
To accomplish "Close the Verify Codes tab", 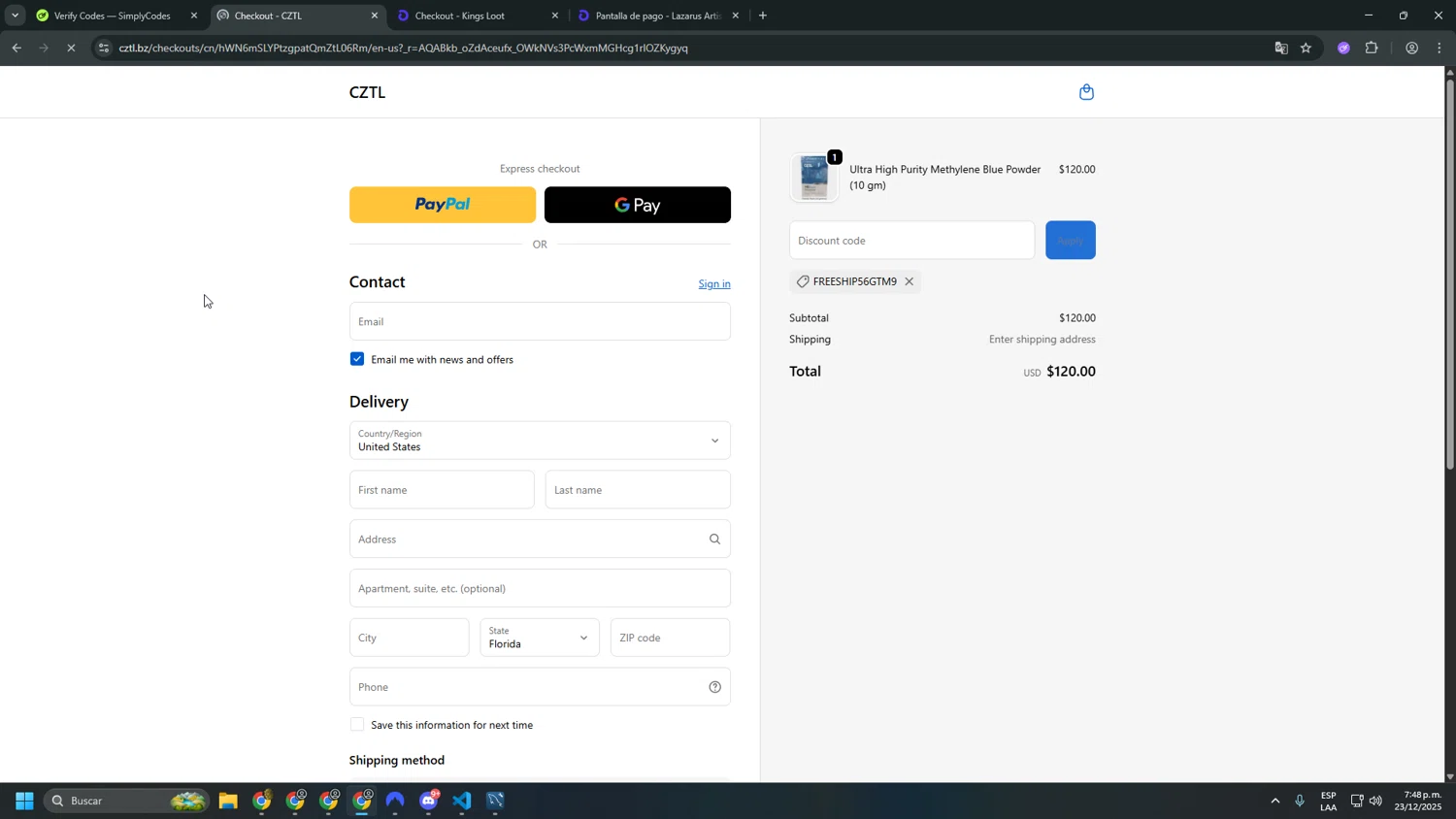I will point(194,16).
